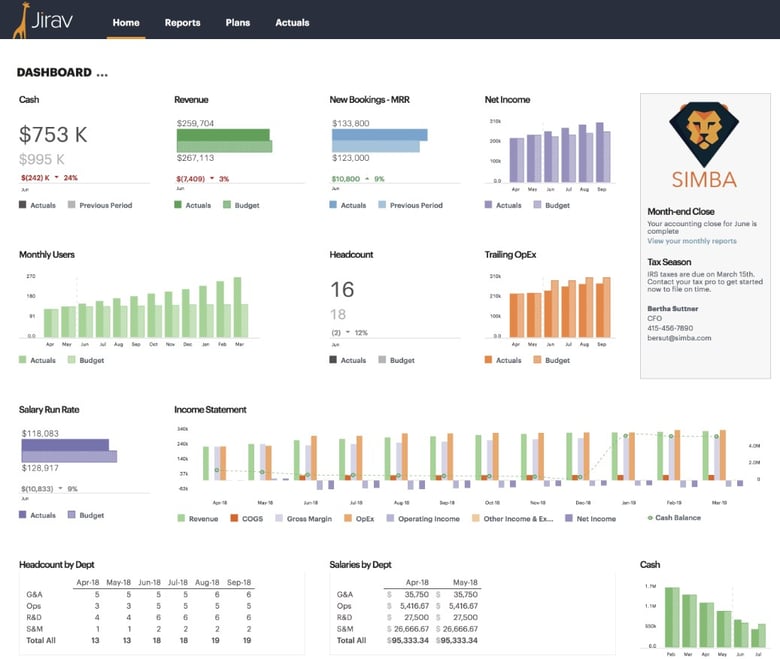Click May-18 header in Salaries by Dept
Viewport: 780px width, 659px height.
coord(465,582)
